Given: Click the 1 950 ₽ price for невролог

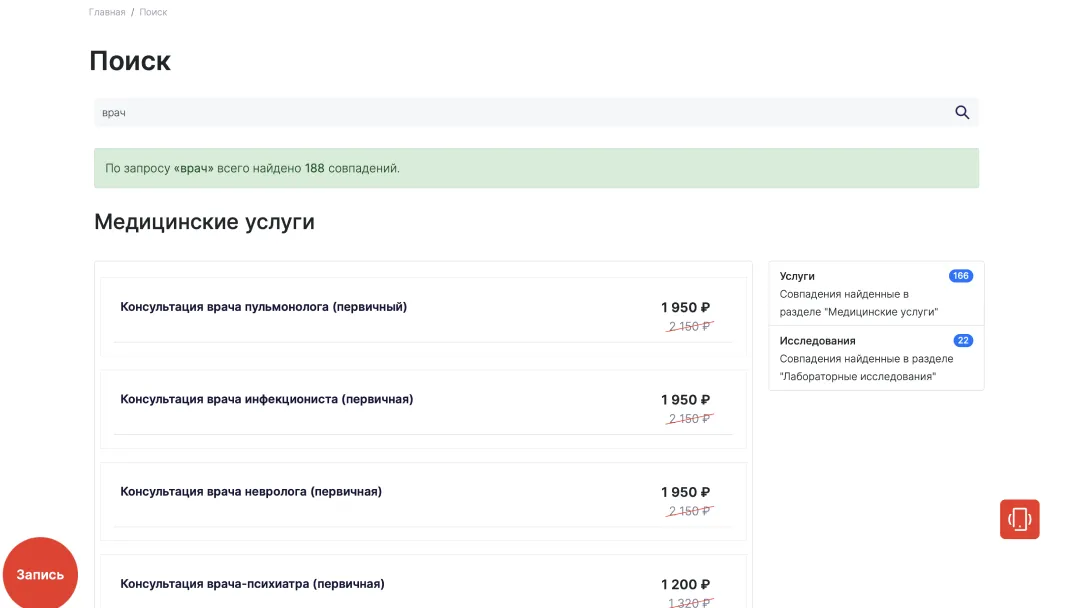Looking at the screenshot, I should click(685, 492).
